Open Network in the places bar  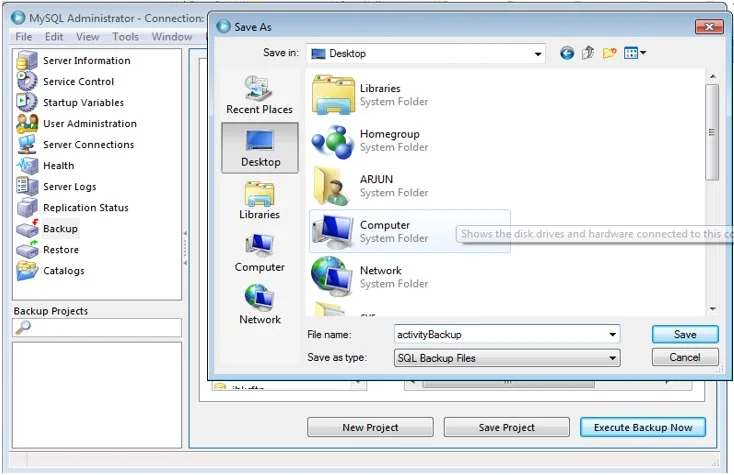coord(260,305)
